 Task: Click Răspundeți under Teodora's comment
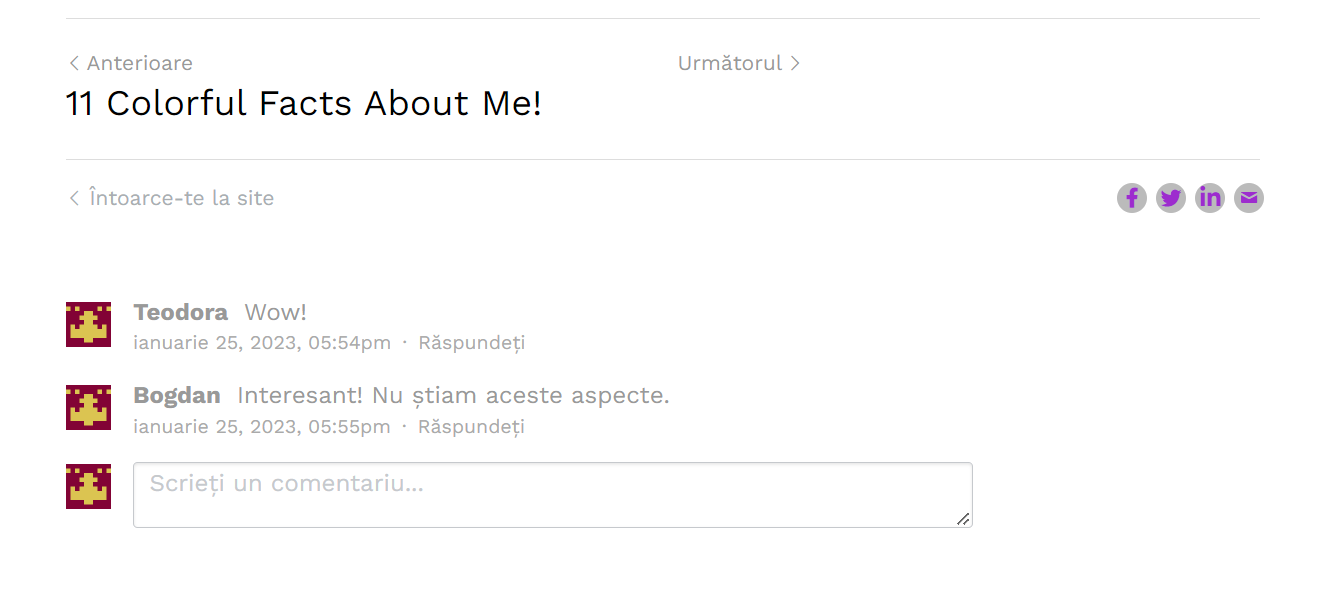pyautogui.click(x=471, y=343)
